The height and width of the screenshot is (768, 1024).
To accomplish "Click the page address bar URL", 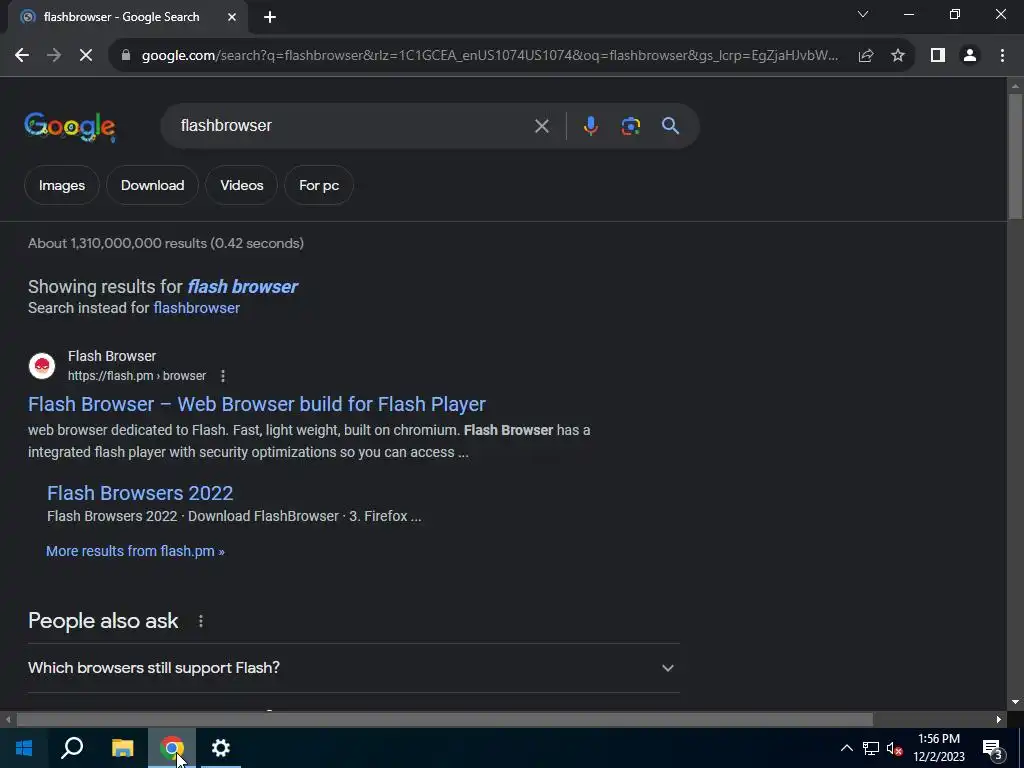I will tap(490, 56).
